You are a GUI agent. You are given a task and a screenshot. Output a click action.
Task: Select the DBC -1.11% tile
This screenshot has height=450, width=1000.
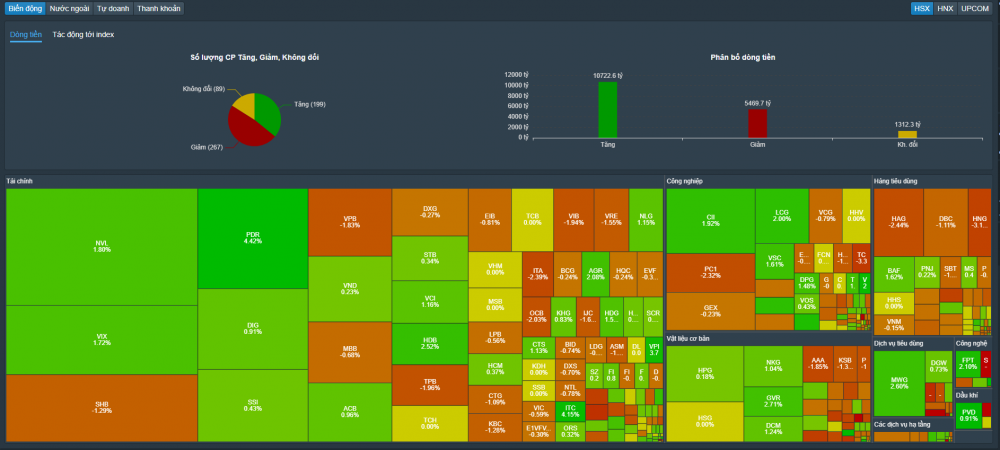945,222
